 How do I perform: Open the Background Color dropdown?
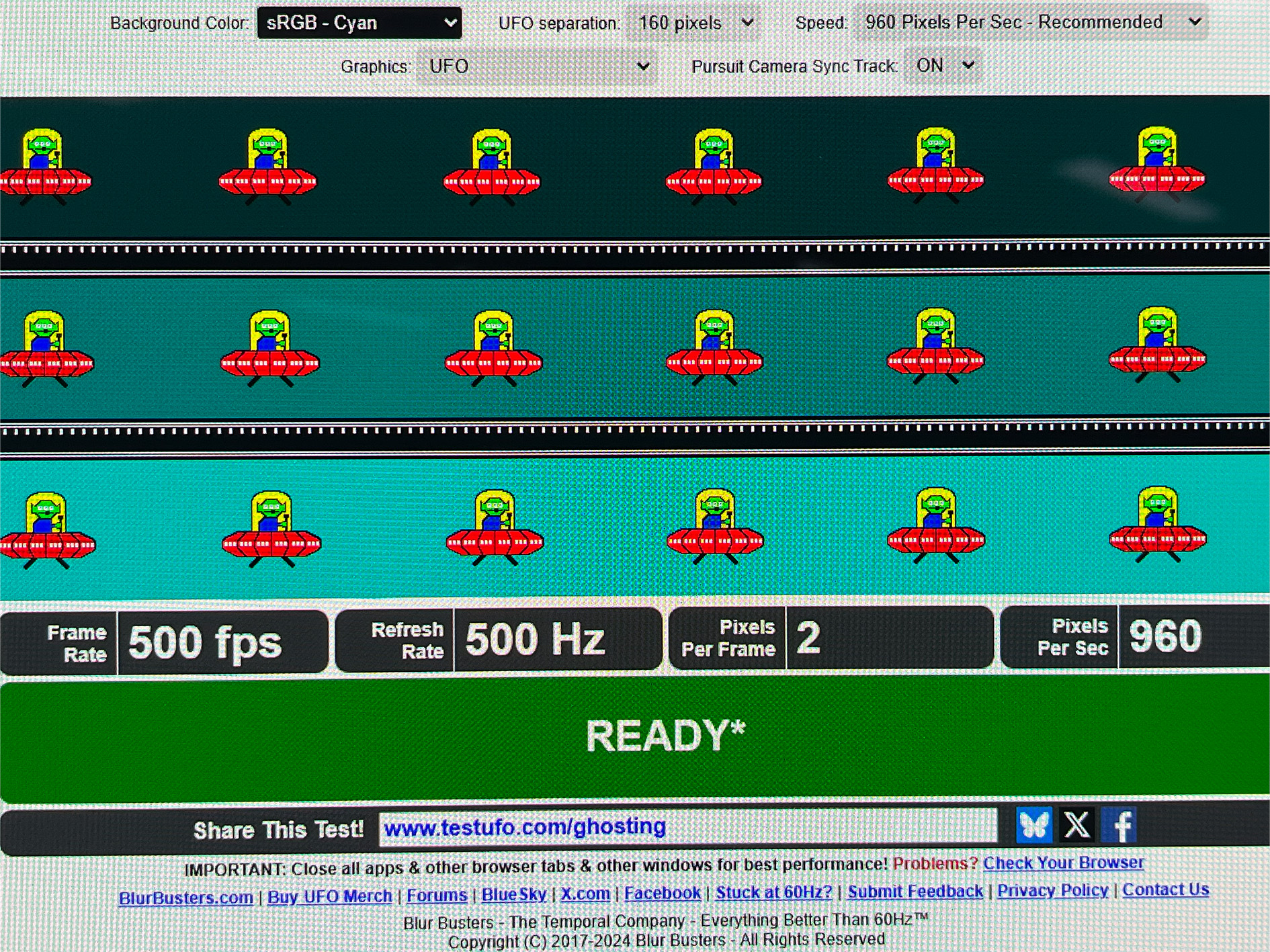(359, 23)
